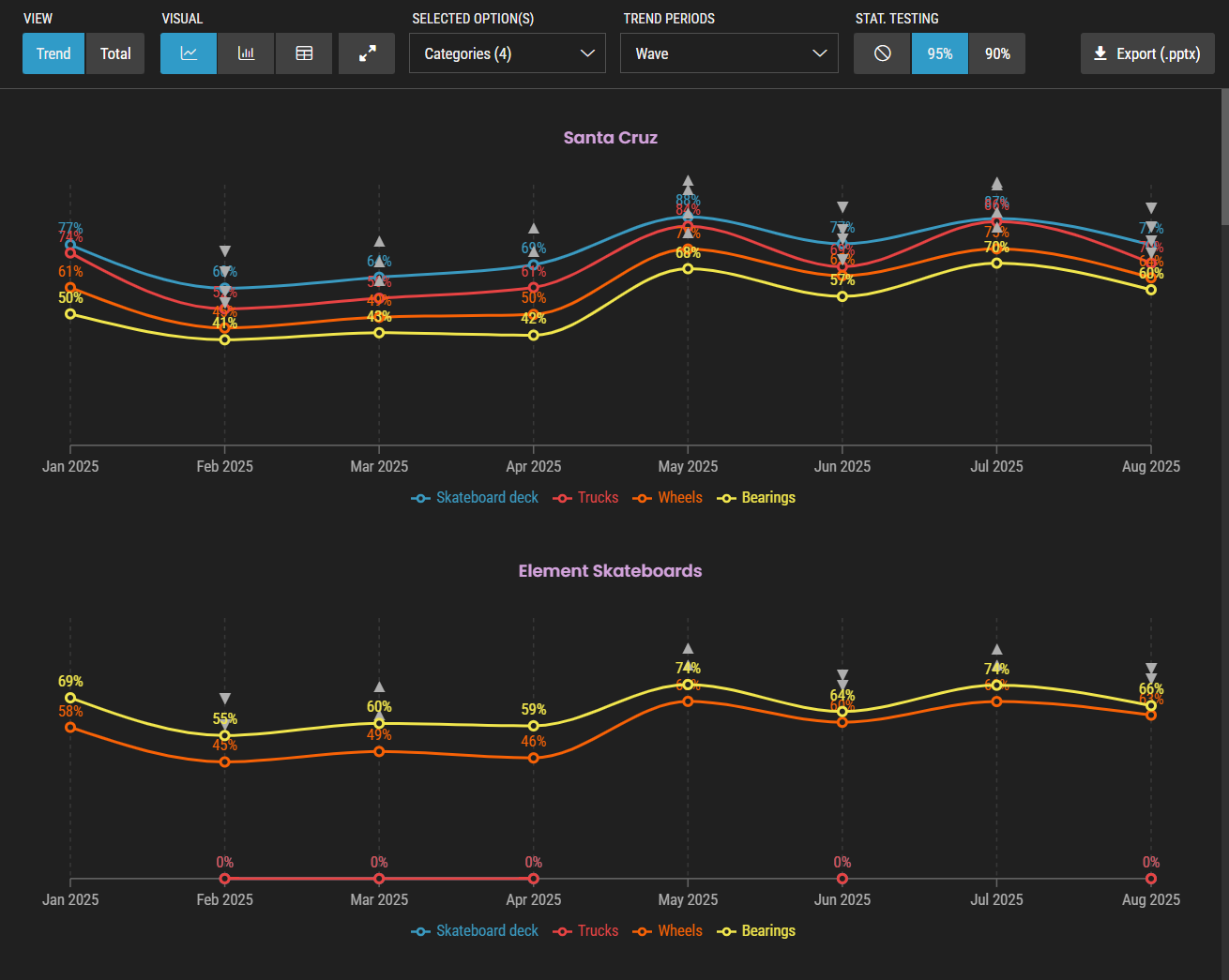This screenshot has width=1229, height=980.
Task: Toggle Trucks in Santa Cruz legend
Action: 586,498
